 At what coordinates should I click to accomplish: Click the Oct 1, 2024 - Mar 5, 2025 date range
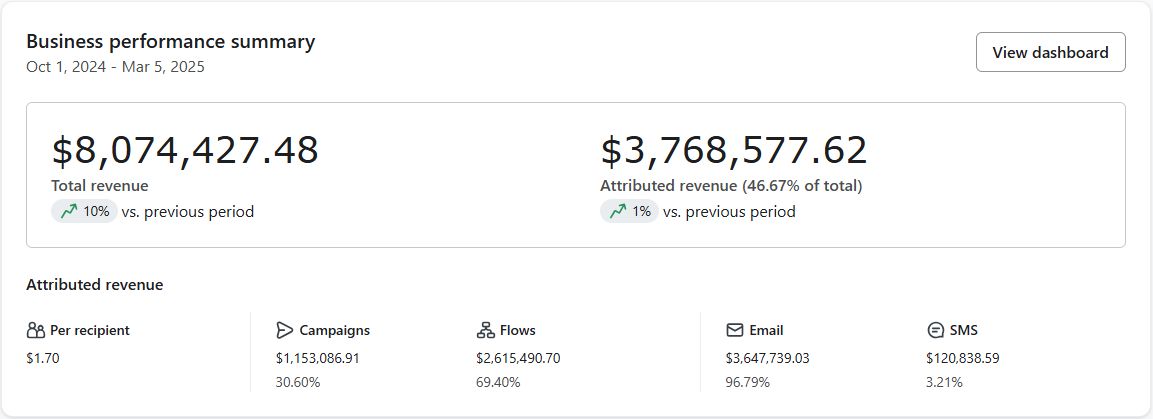116,67
